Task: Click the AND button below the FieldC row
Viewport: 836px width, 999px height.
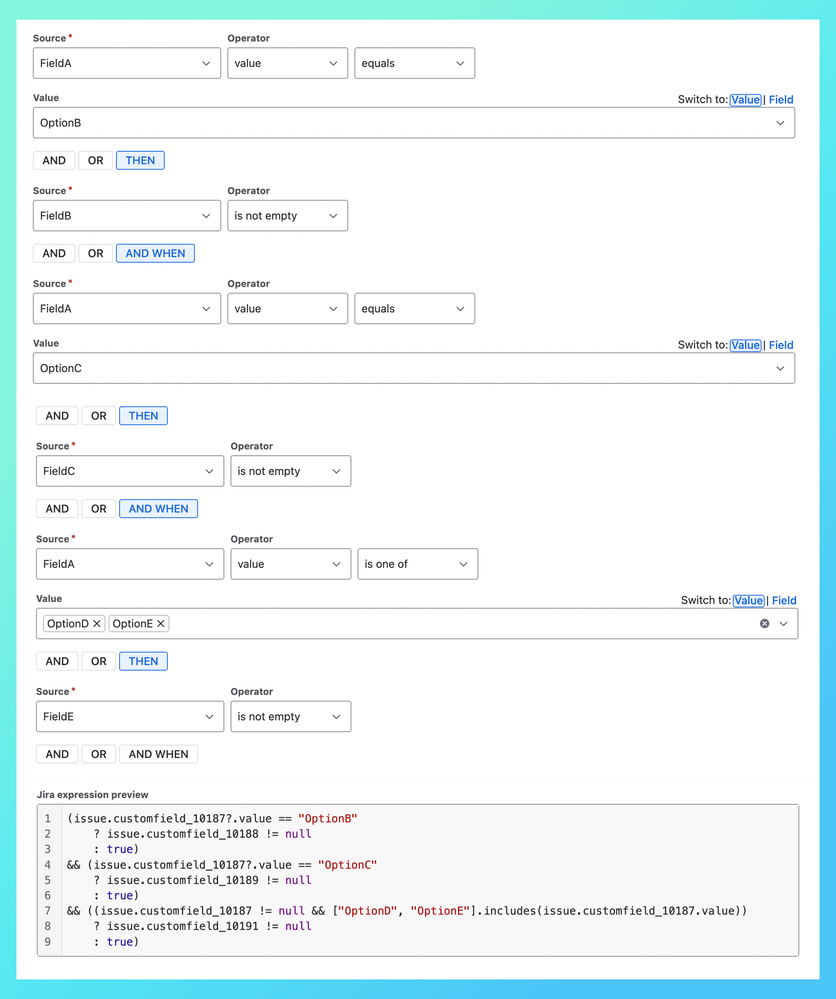Action: (x=57, y=509)
